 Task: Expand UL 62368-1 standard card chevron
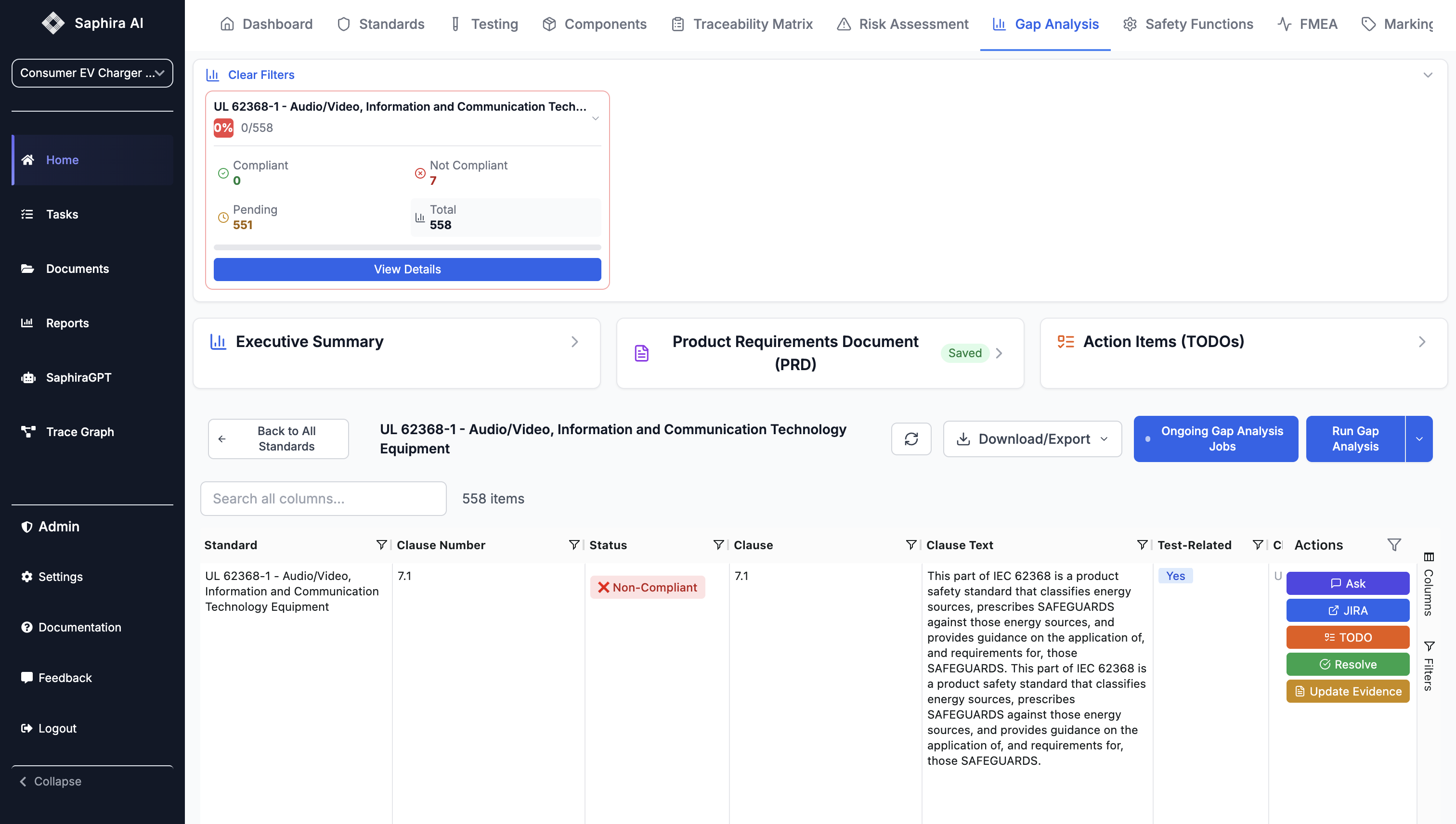point(595,118)
